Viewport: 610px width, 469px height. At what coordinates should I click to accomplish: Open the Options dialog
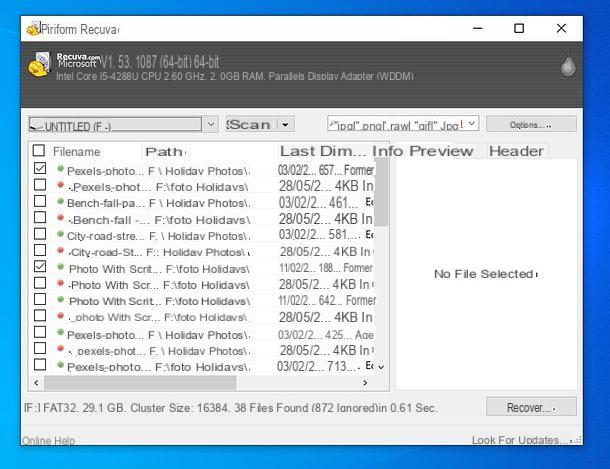[531, 124]
